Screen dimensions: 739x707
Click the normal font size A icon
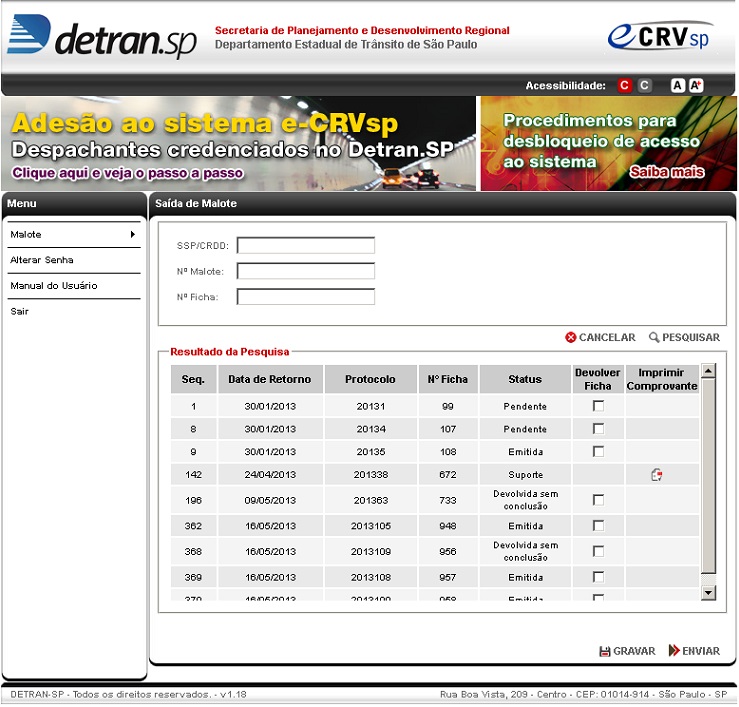tap(677, 85)
